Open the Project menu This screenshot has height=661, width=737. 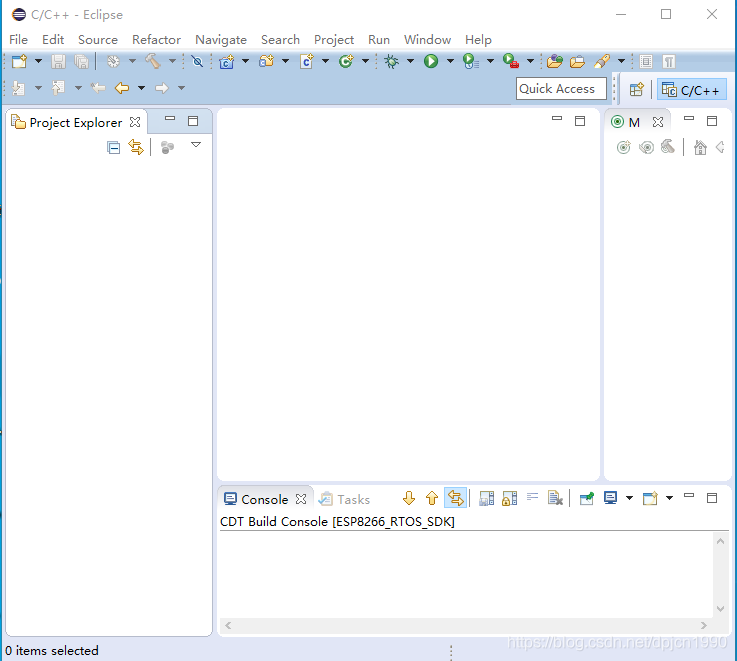pos(334,39)
